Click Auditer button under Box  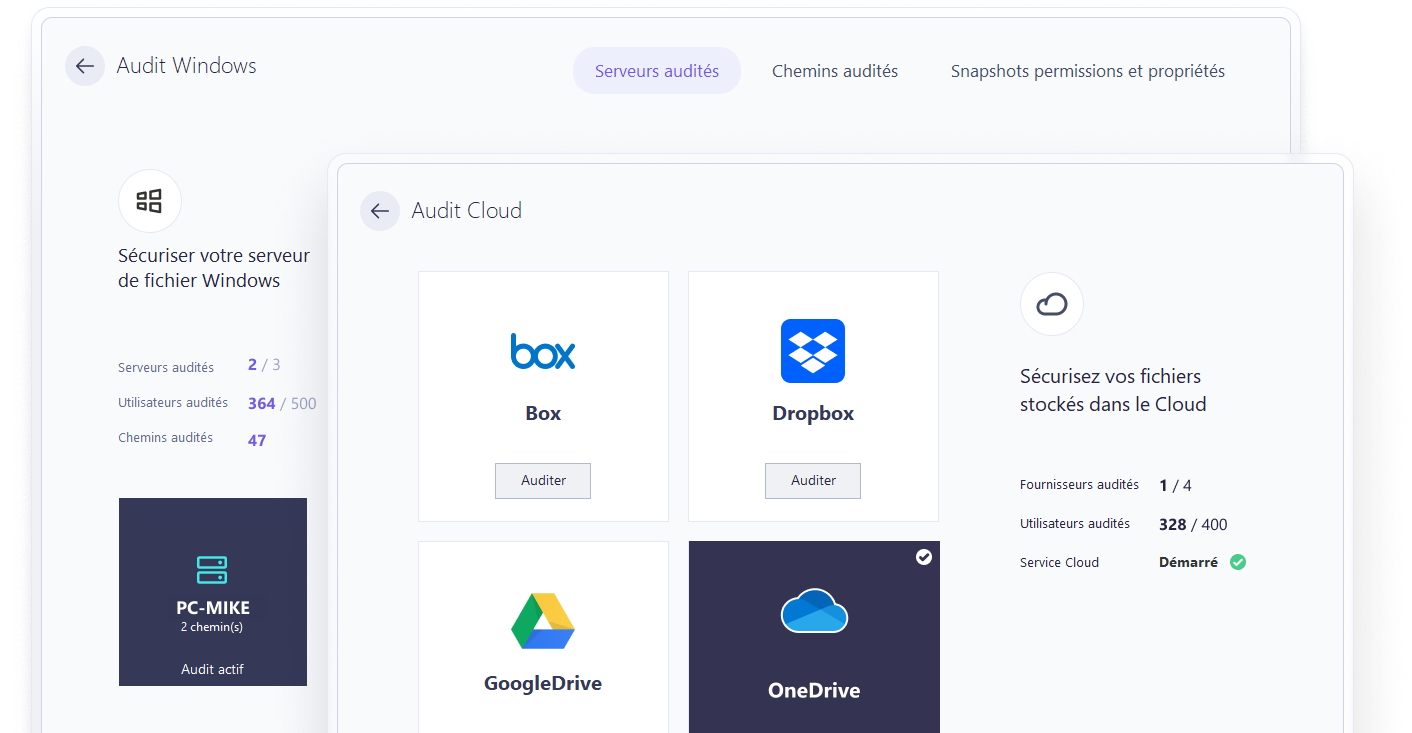543,481
